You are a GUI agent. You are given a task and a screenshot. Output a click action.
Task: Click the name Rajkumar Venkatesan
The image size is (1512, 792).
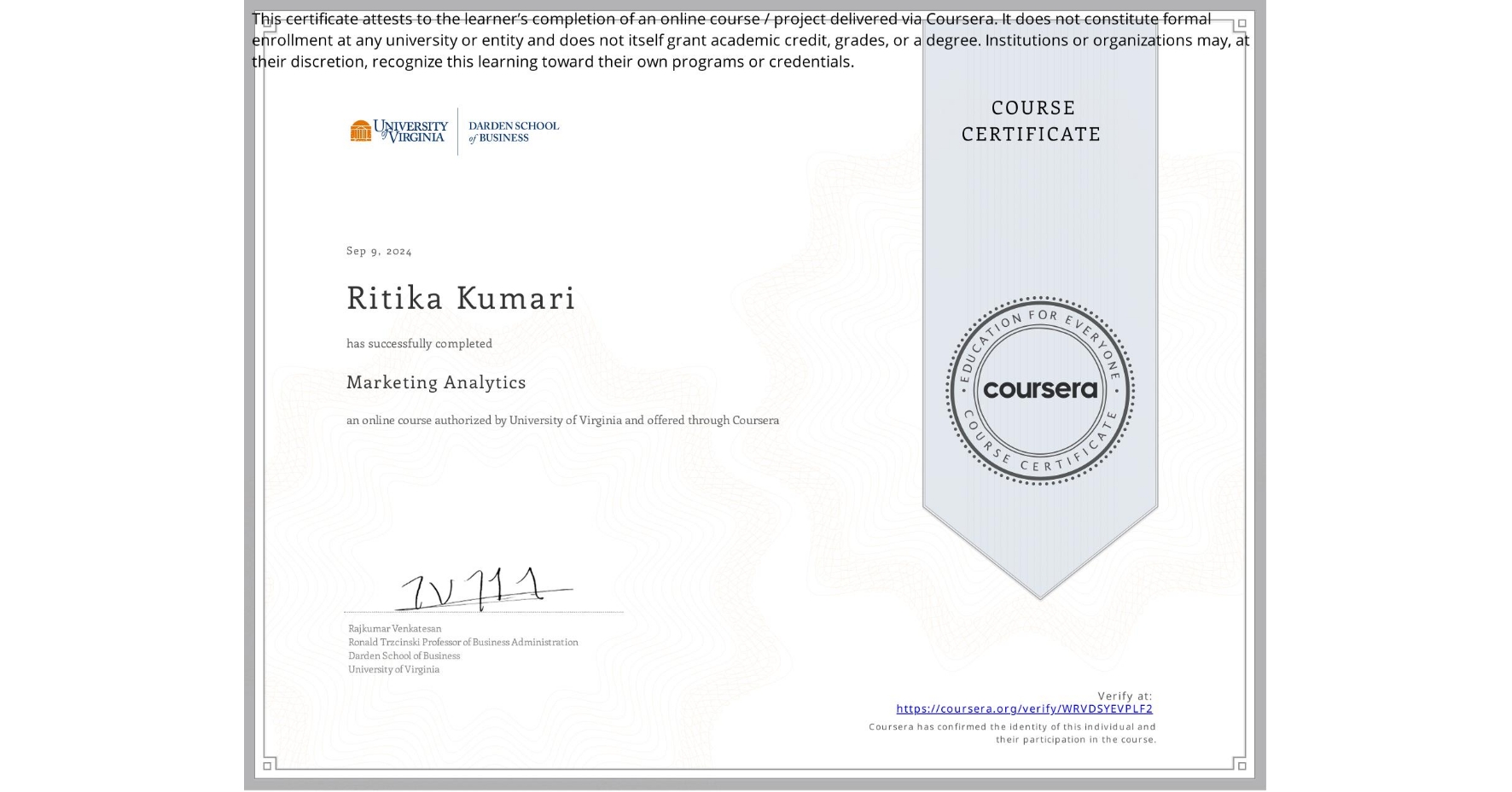click(394, 628)
